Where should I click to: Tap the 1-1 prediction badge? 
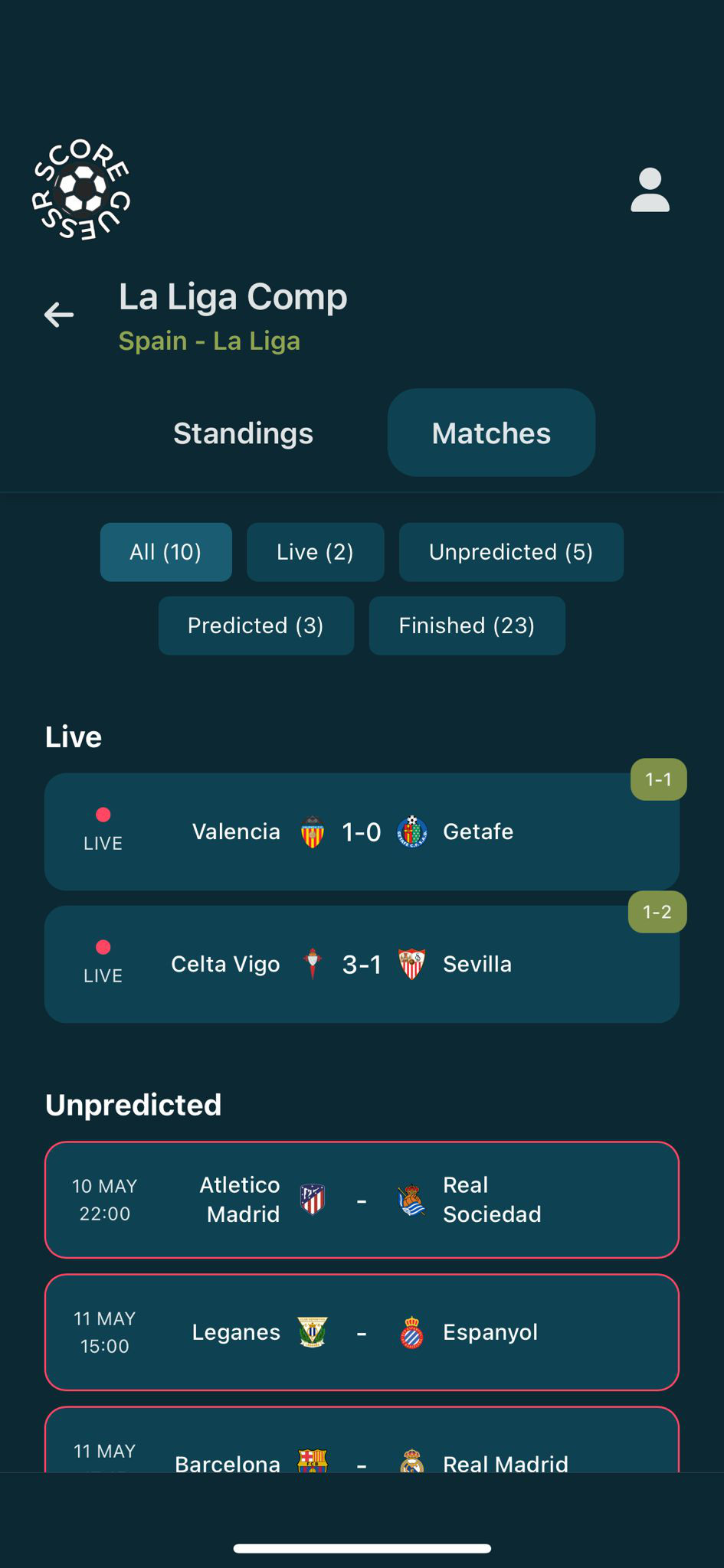[x=658, y=779]
